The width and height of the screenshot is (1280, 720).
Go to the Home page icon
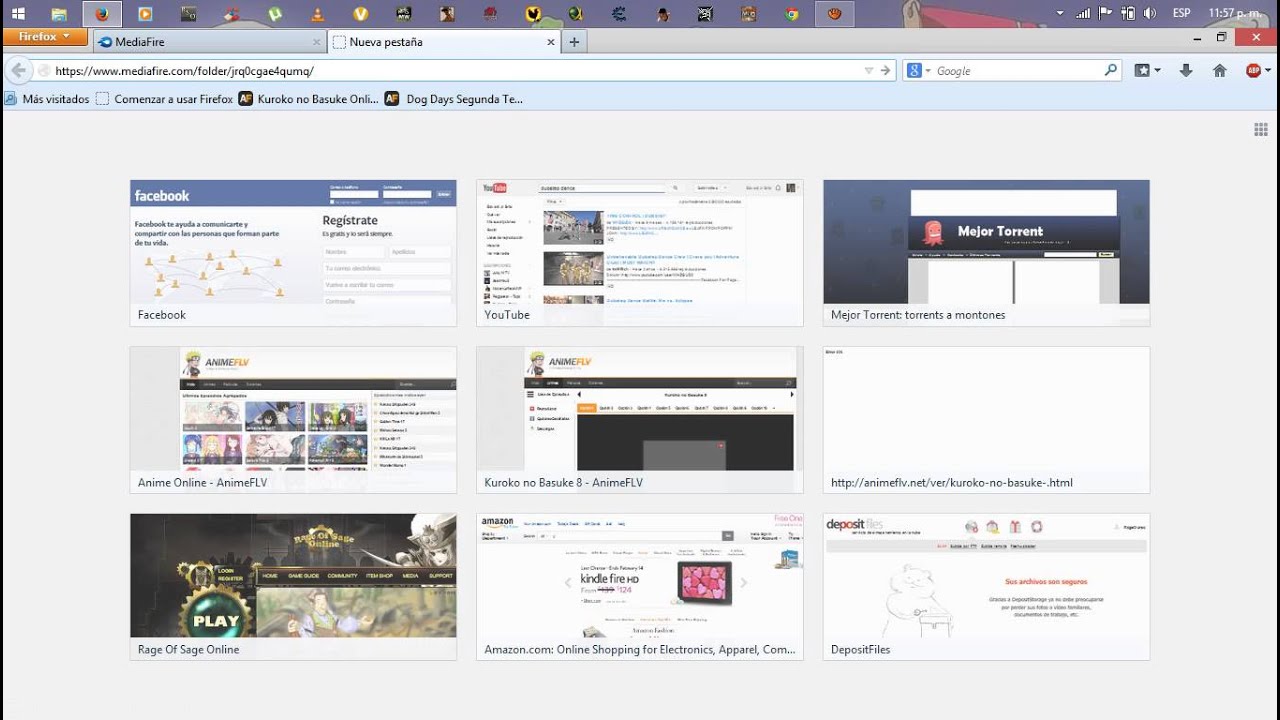click(x=1219, y=71)
